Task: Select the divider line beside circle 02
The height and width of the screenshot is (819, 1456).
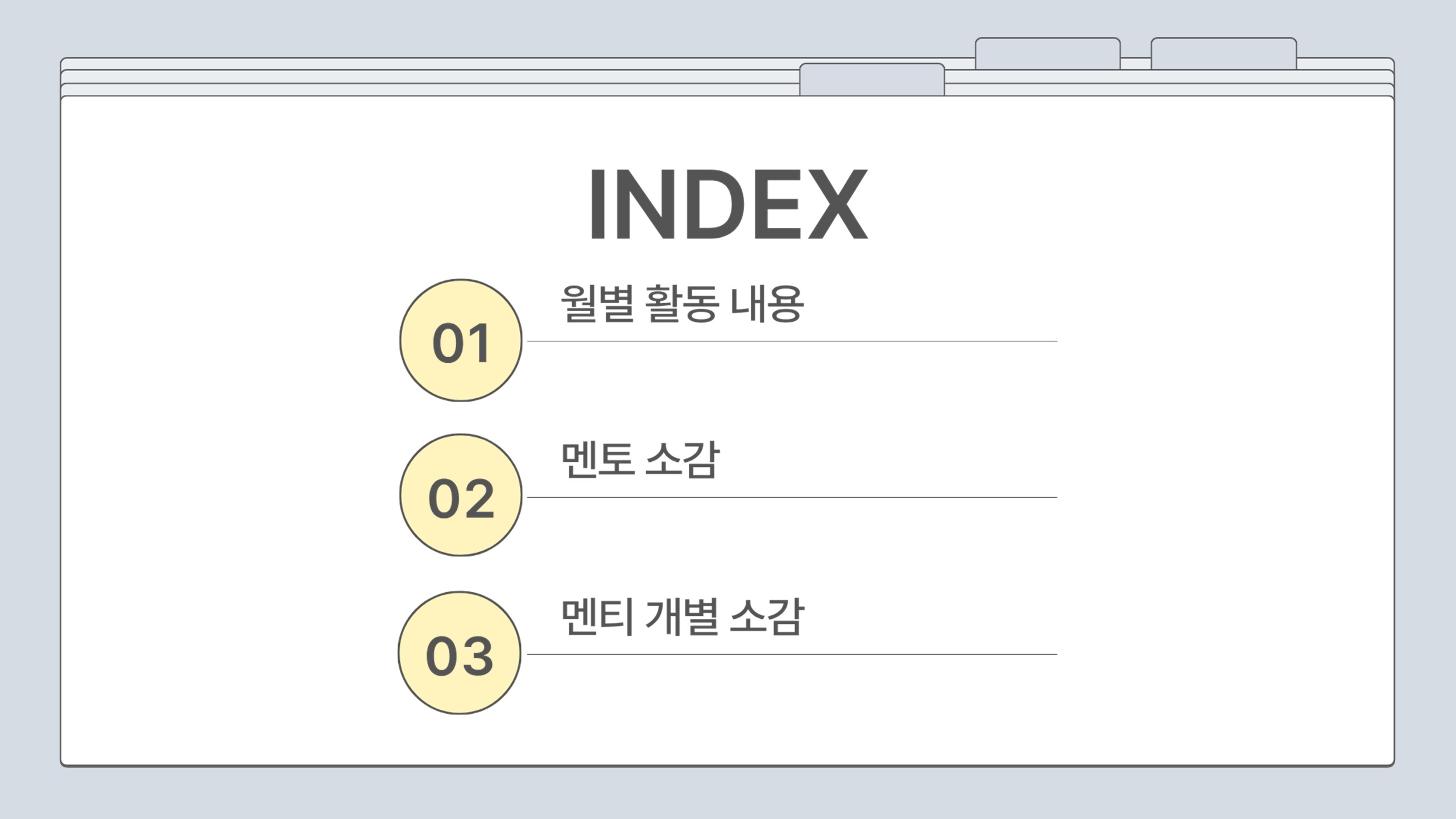Action: click(x=792, y=497)
